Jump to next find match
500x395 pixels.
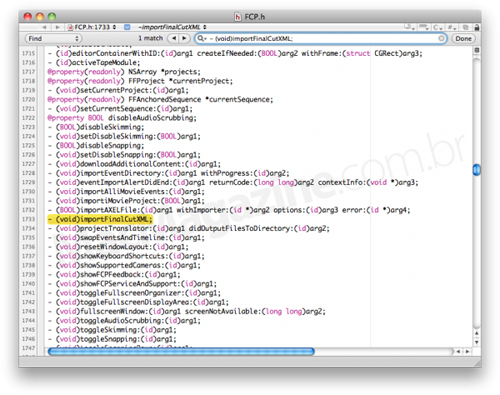pyautogui.click(x=185, y=38)
